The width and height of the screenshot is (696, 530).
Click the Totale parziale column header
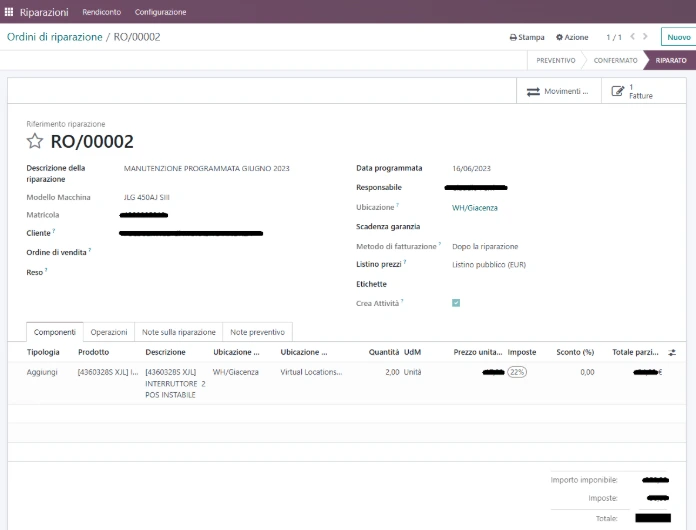point(635,352)
